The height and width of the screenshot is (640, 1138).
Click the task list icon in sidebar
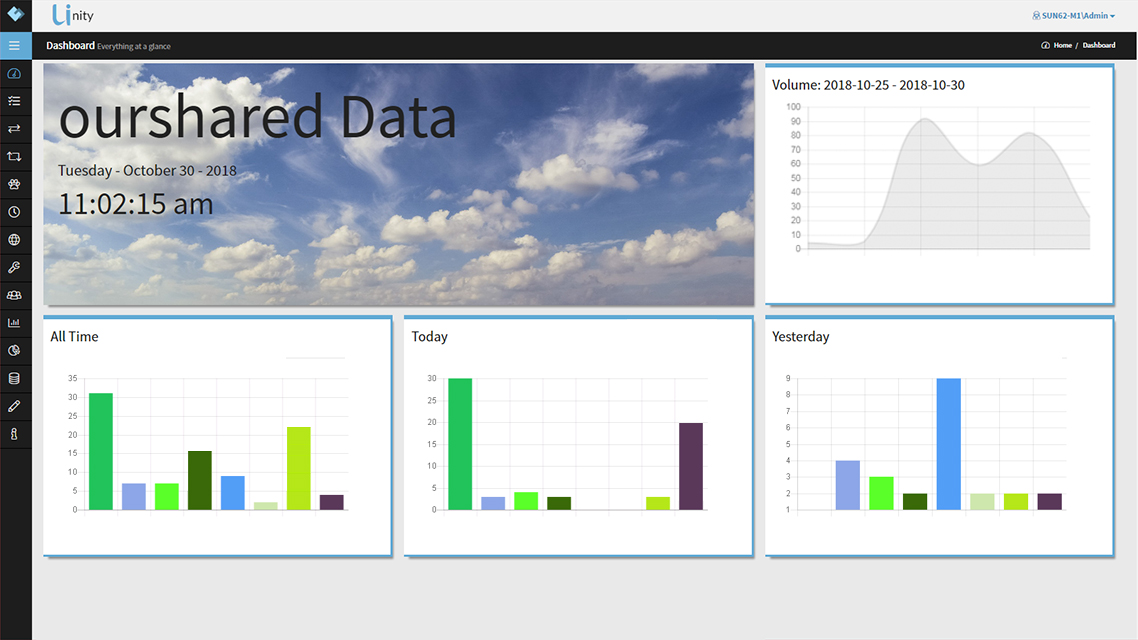(14, 101)
